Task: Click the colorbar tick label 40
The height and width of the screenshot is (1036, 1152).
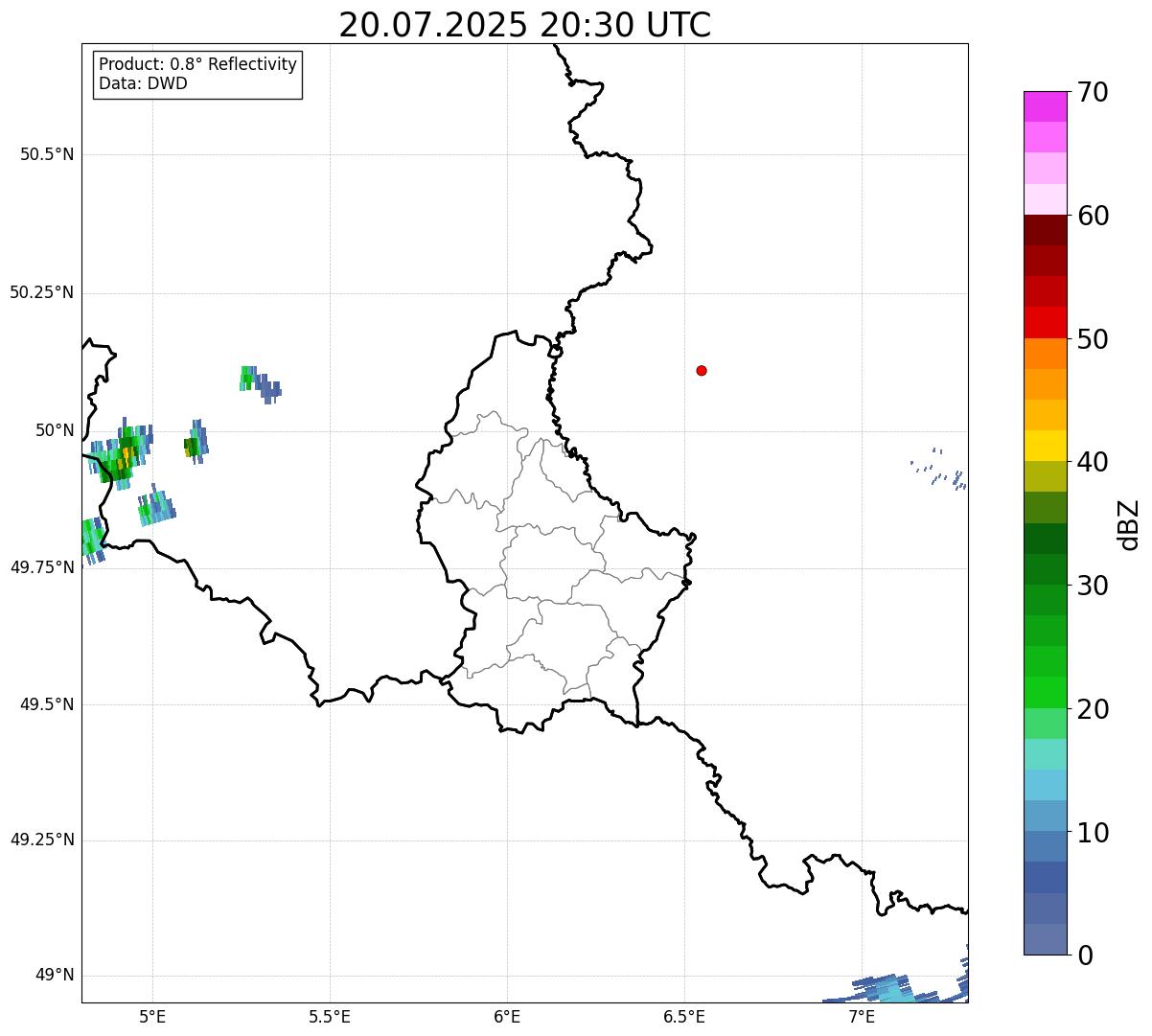Action: pos(1093,462)
